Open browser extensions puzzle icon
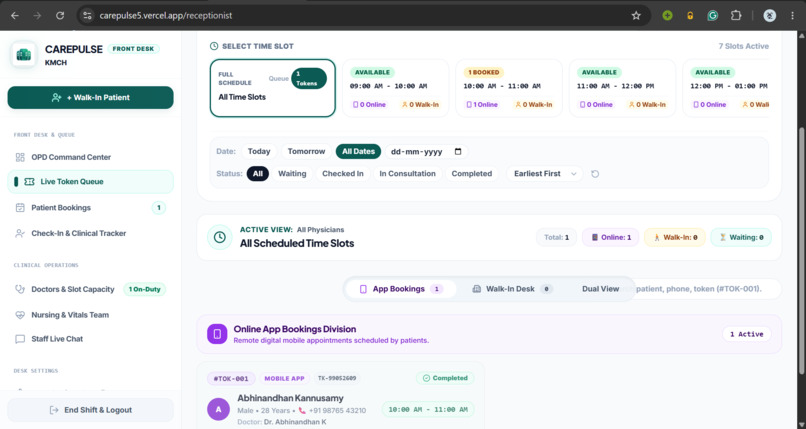The width and height of the screenshot is (806, 429). [x=736, y=15]
